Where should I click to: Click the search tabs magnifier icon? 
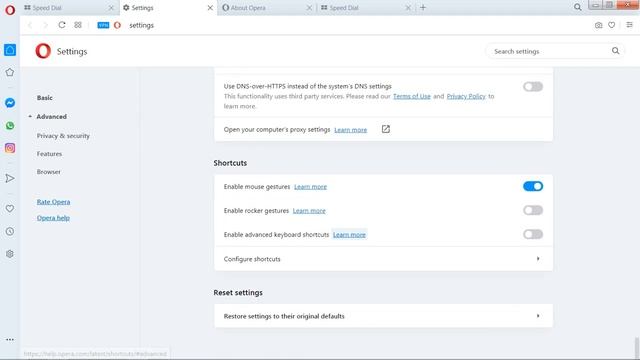[578, 7]
